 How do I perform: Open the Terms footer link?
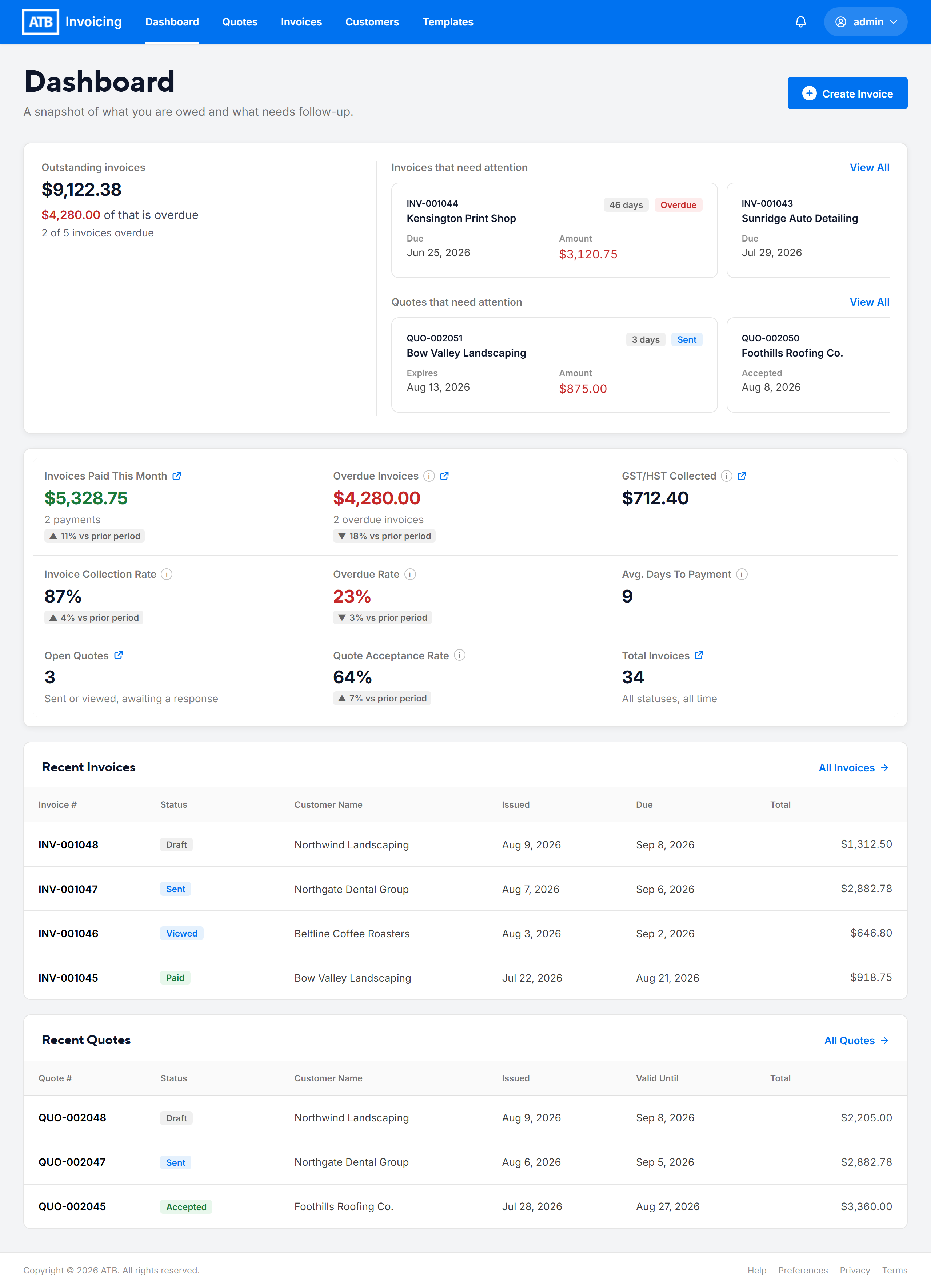tap(895, 1271)
